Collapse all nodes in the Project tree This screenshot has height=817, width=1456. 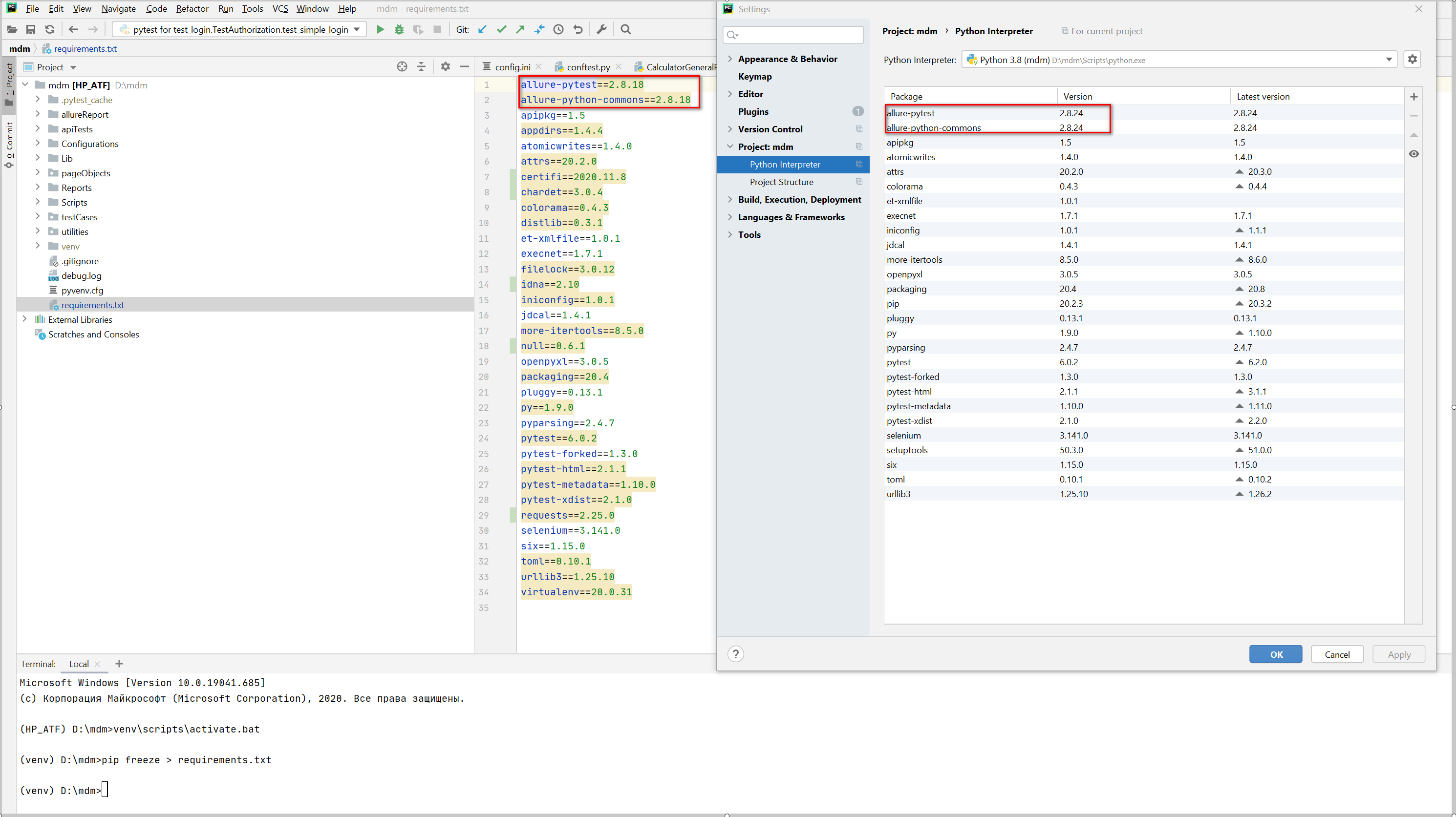pos(421,66)
